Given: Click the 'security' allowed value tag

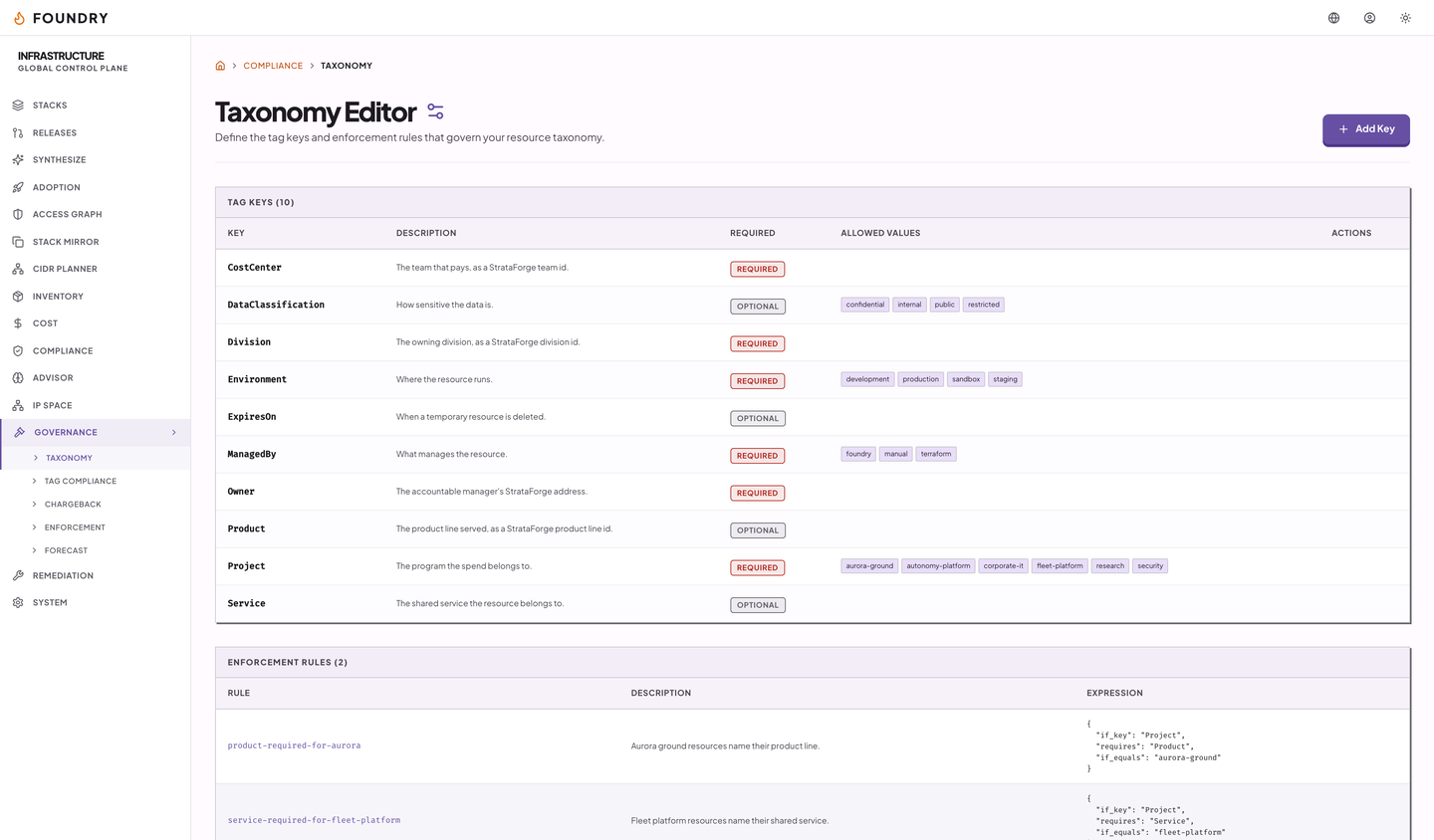Looking at the screenshot, I should [1150, 566].
